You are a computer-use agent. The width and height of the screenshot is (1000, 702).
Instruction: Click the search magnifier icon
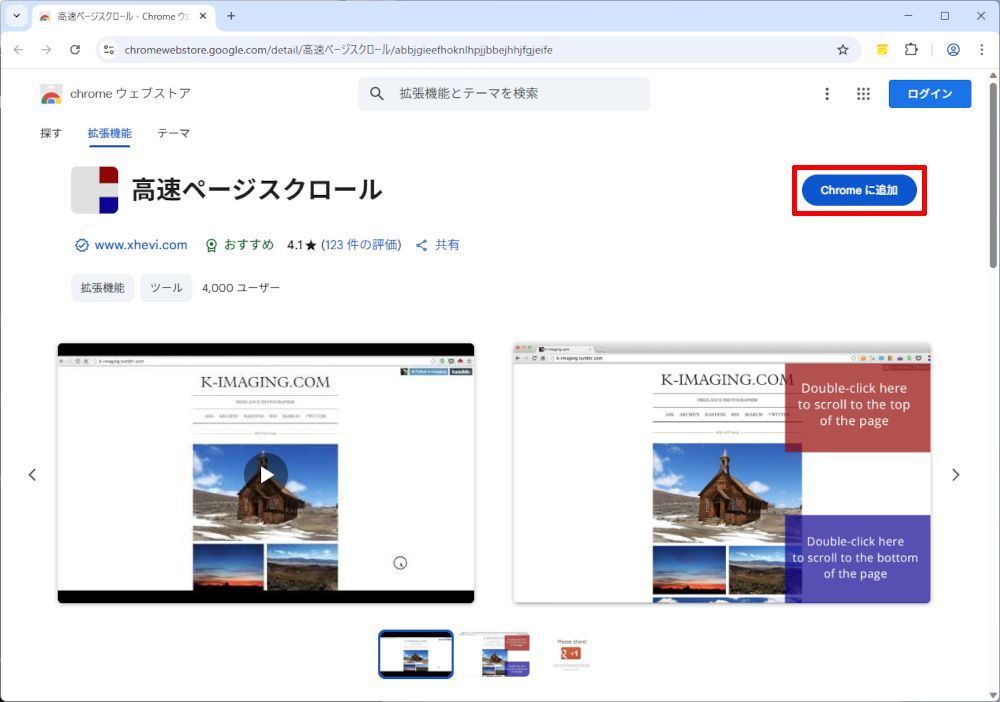377,94
